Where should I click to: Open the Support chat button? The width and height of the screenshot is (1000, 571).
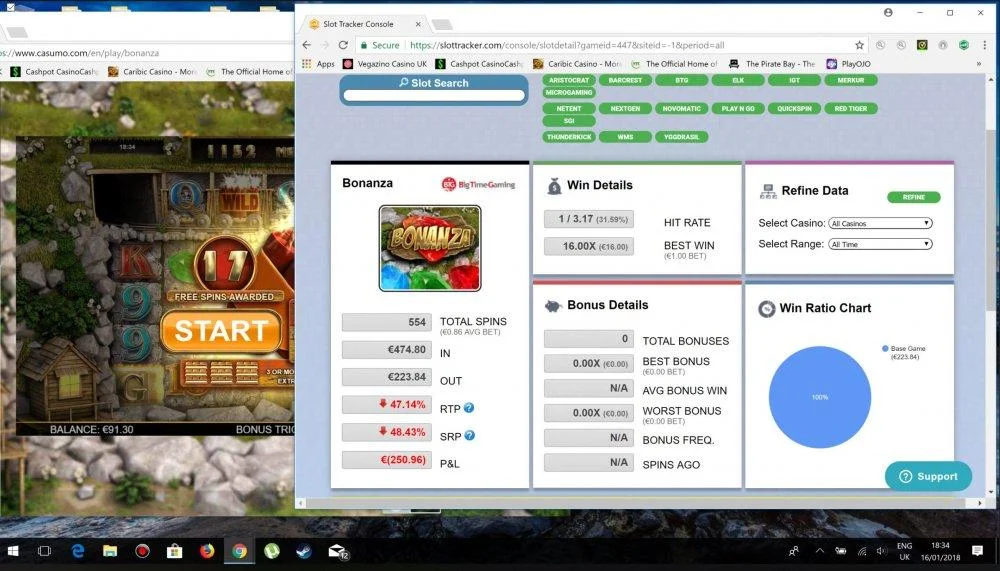point(928,477)
